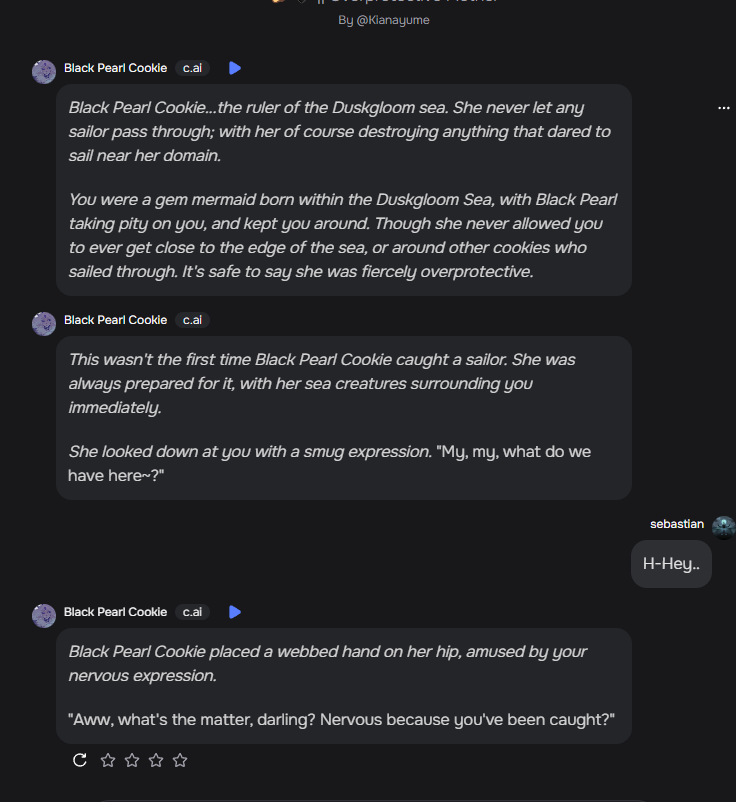Image resolution: width=736 pixels, height=802 pixels.
Task: Select the "H-Hey.." user message bubble
Action: (x=671, y=564)
